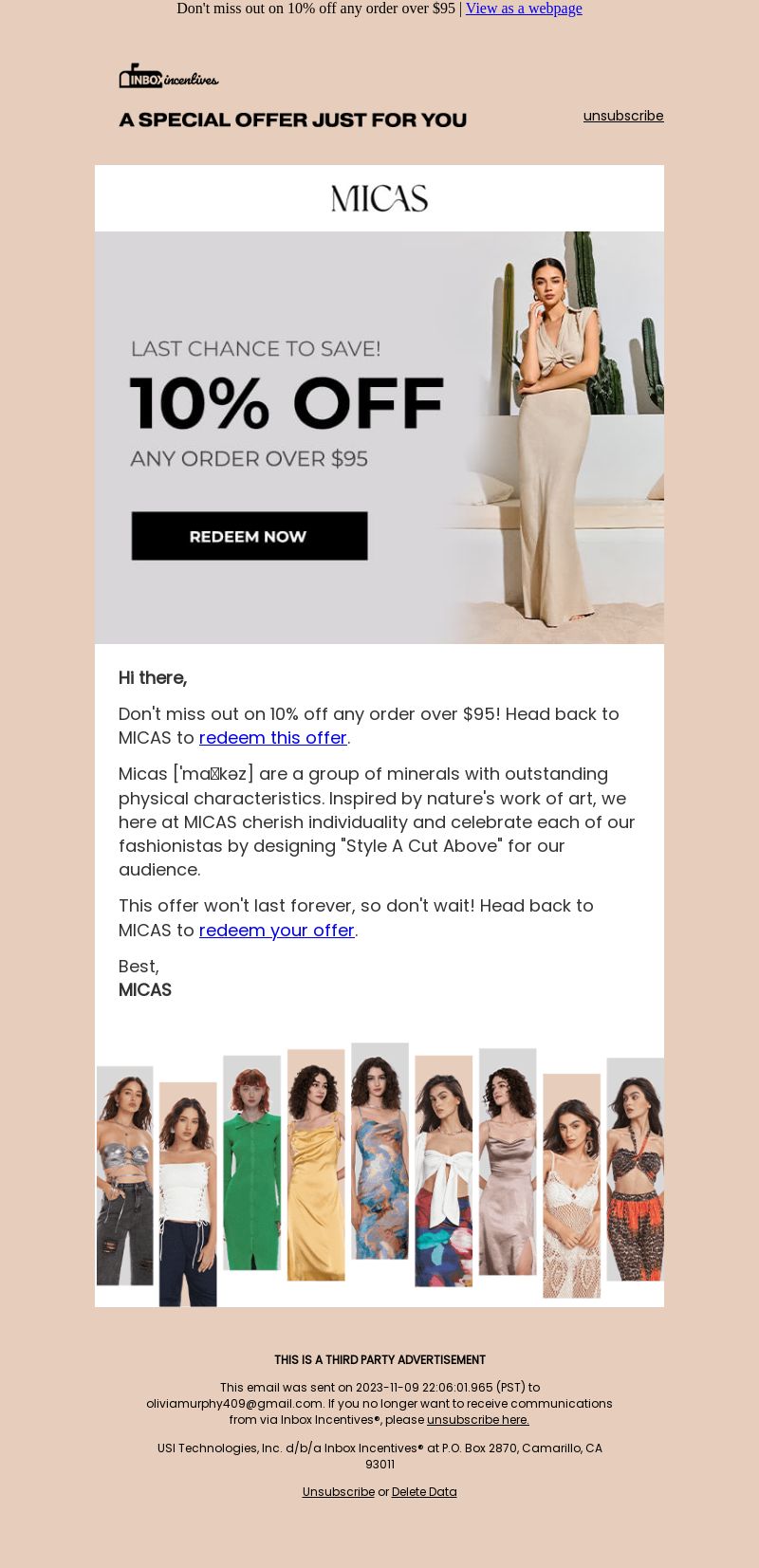Click the unsubscribe here footer link
The image size is (759, 1568).
[478, 1420]
